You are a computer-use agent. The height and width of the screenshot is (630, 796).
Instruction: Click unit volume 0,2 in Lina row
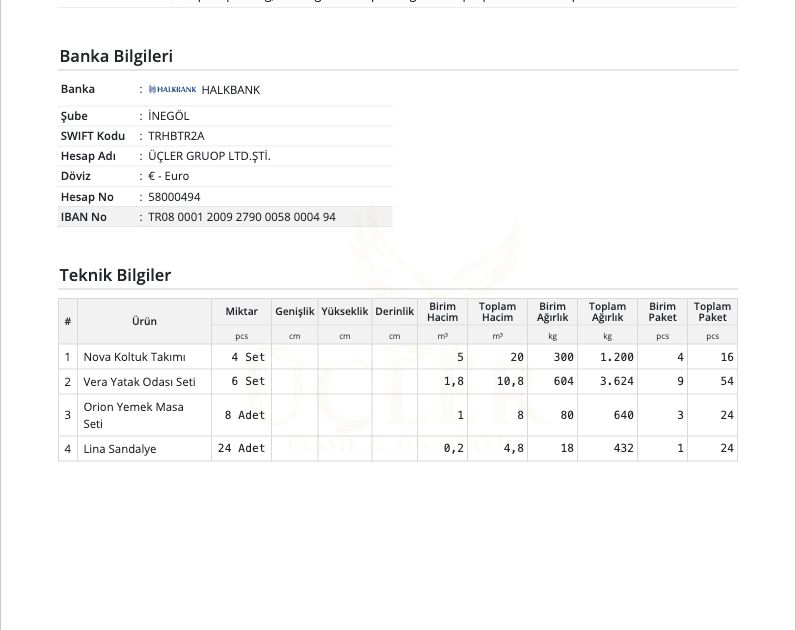(454, 448)
